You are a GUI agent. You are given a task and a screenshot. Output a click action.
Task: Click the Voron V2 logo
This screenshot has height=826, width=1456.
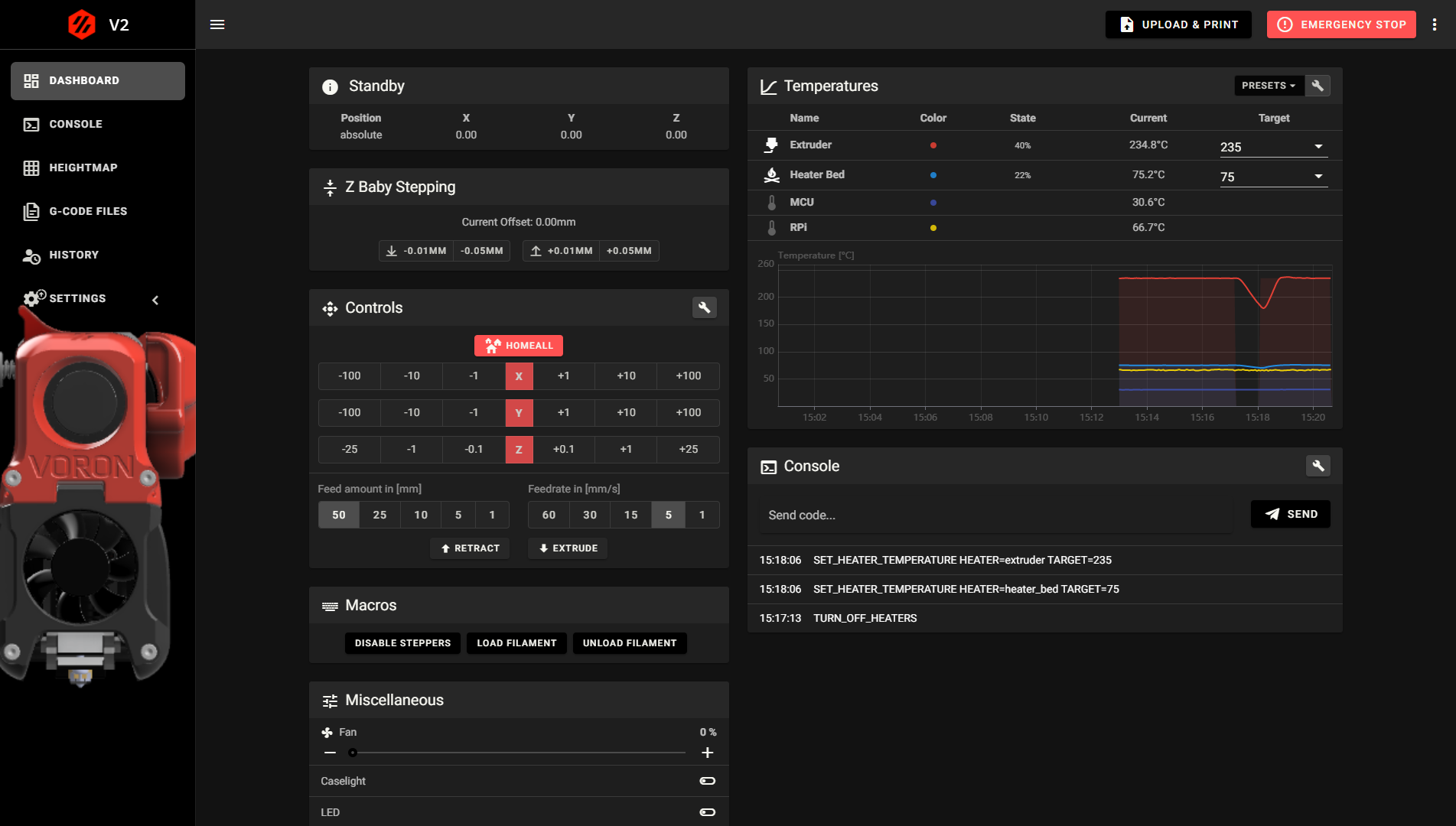tap(82, 24)
